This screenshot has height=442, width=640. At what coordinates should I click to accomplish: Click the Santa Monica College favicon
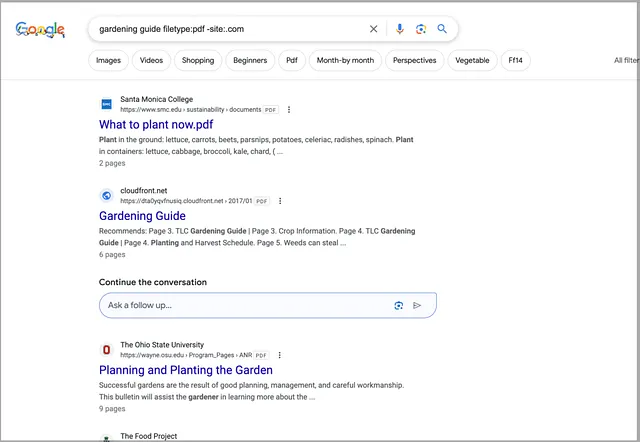coord(107,104)
